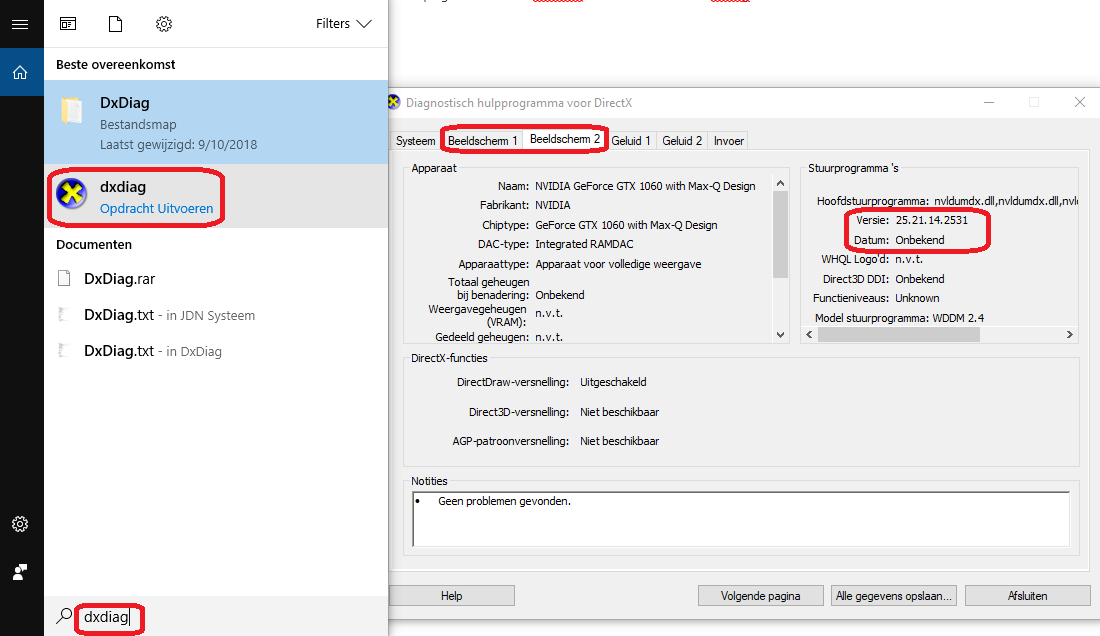
Task: Switch to the Beeldscherm 1 tab
Action: pos(483,141)
